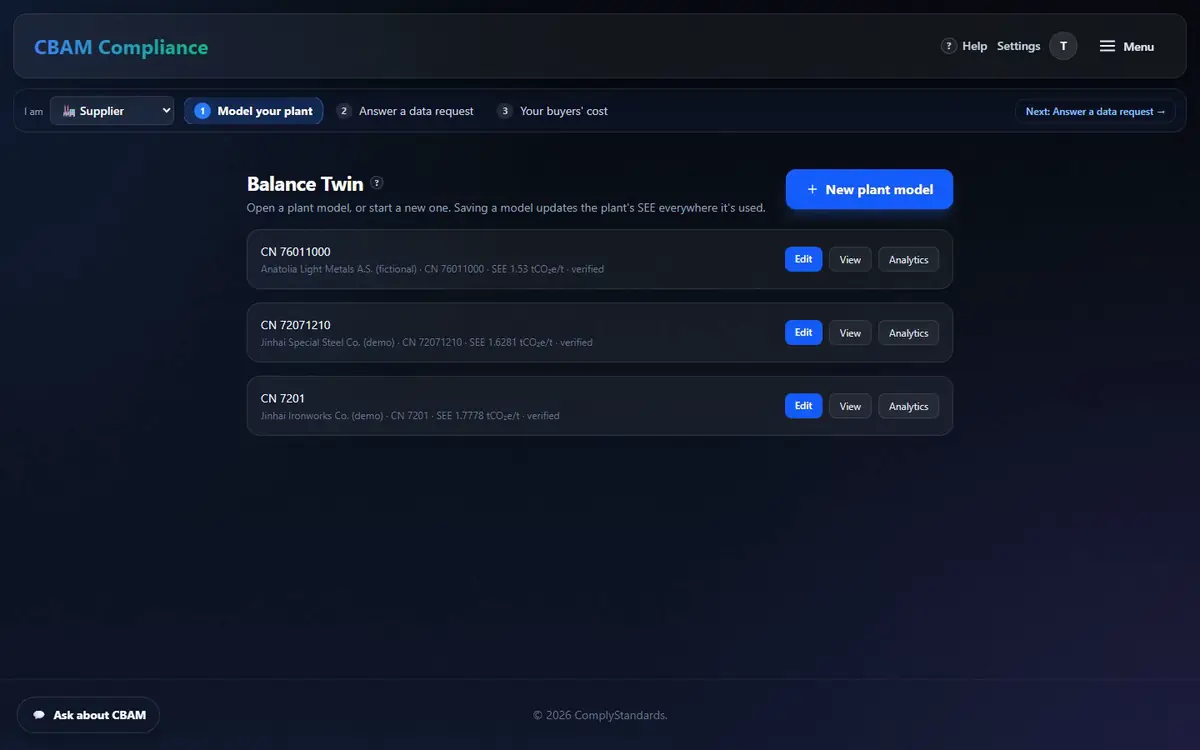1200x750 pixels.
Task: Open the hamburger Menu icon
Action: click(x=1107, y=46)
